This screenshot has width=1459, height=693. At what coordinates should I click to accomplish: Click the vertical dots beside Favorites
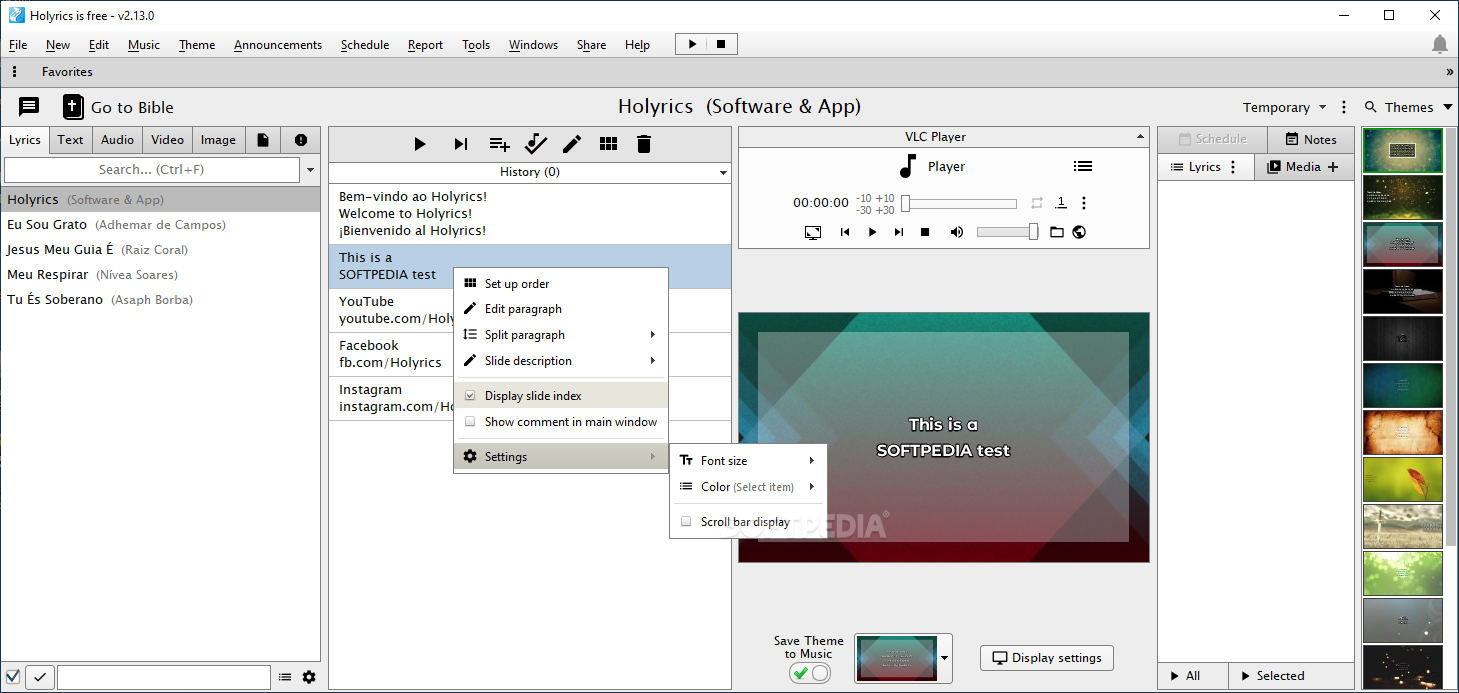(x=14, y=72)
